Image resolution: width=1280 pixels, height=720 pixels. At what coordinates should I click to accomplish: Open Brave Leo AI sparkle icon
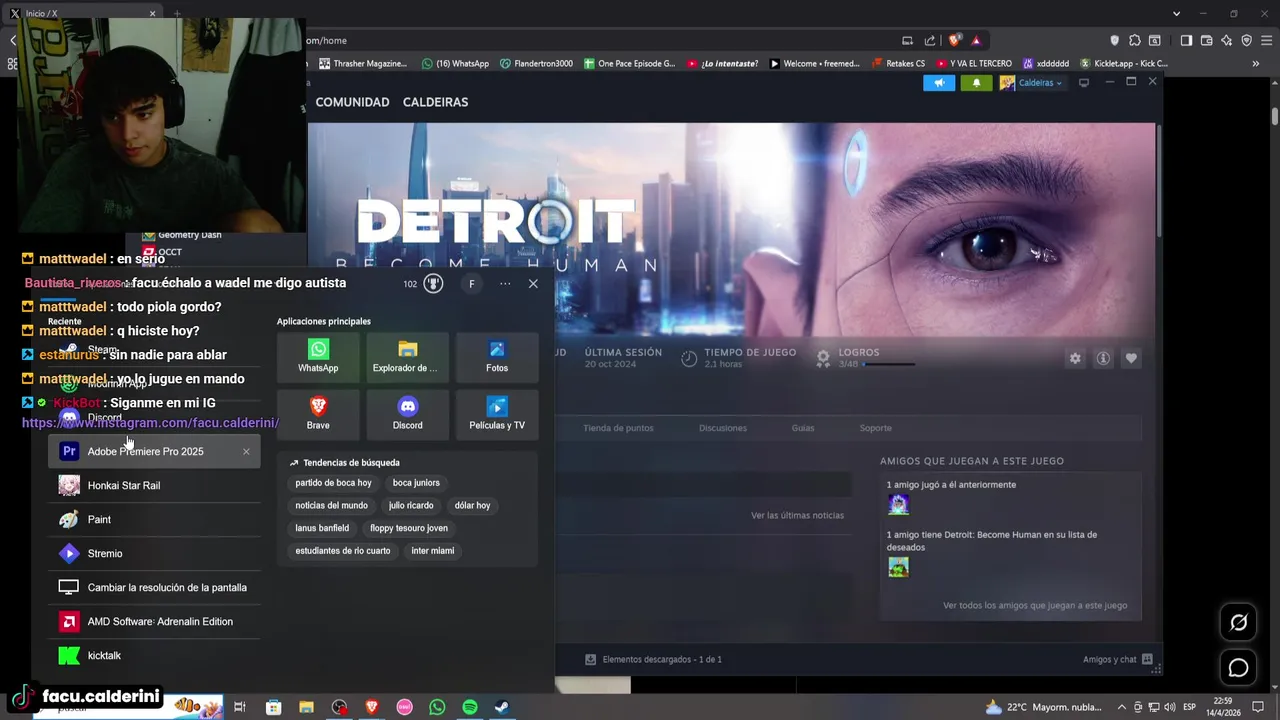point(1227,41)
